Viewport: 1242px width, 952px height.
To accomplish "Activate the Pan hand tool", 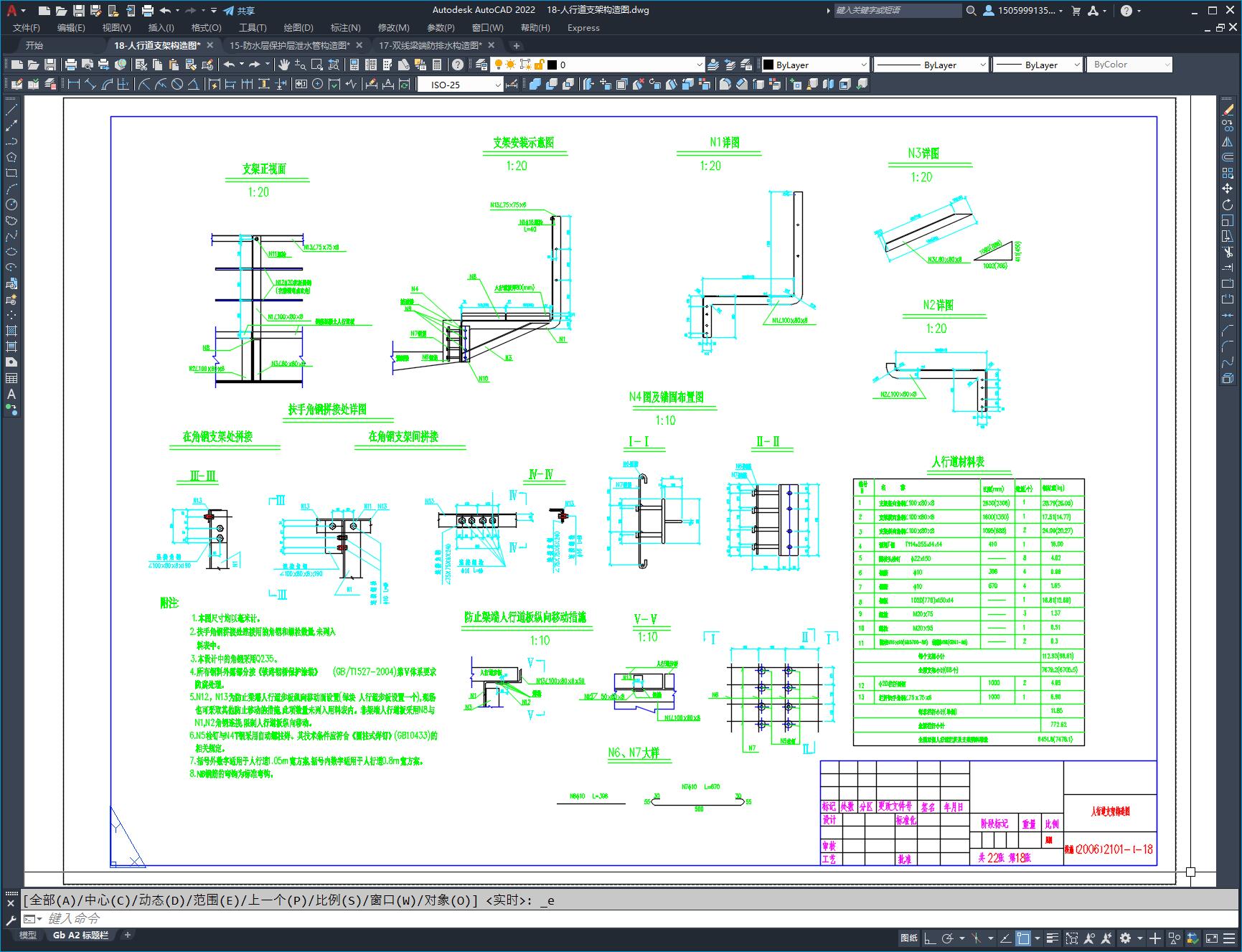I will pos(284,65).
